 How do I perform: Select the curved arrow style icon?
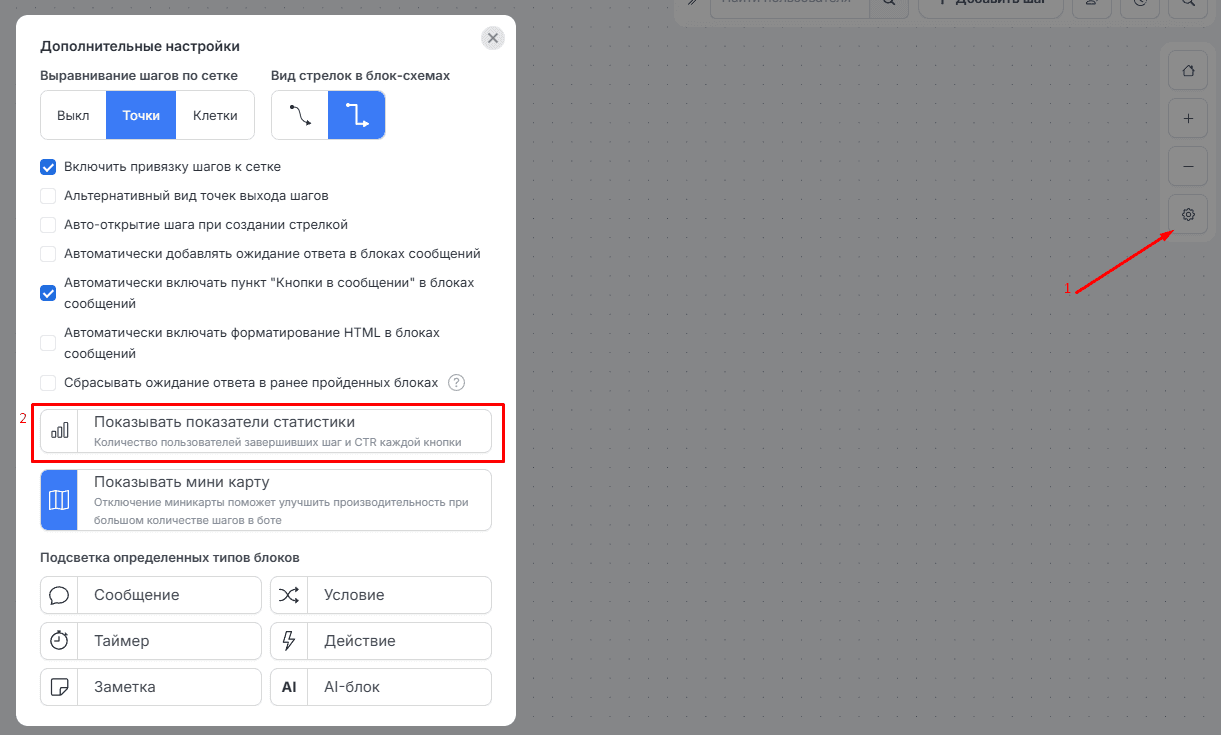[299, 115]
